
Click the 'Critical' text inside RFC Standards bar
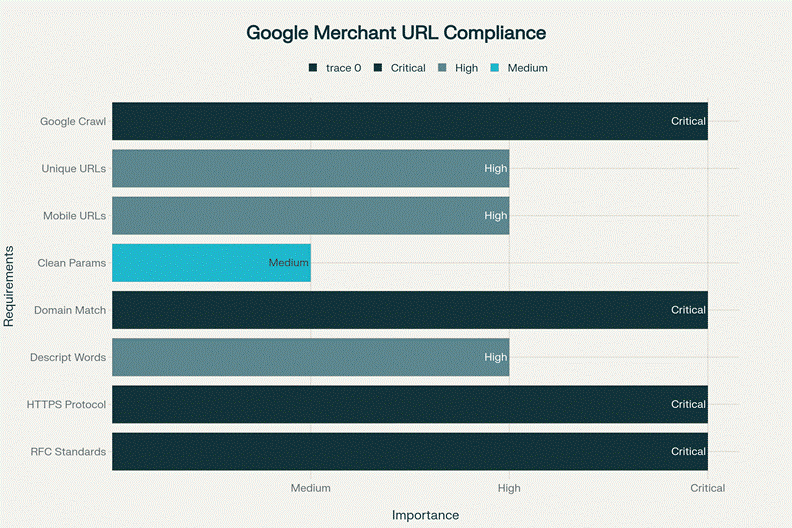point(688,452)
